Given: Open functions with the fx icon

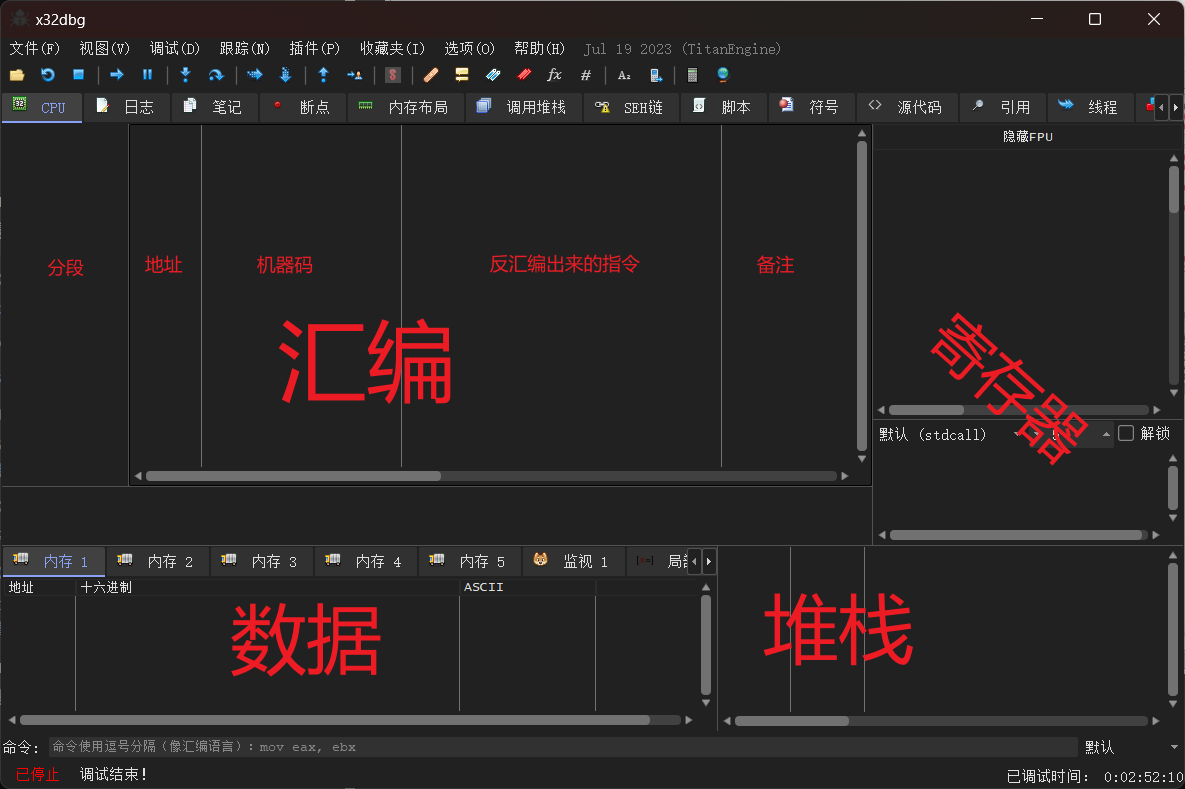Looking at the screenshot, I should click(x=555, y=75).
